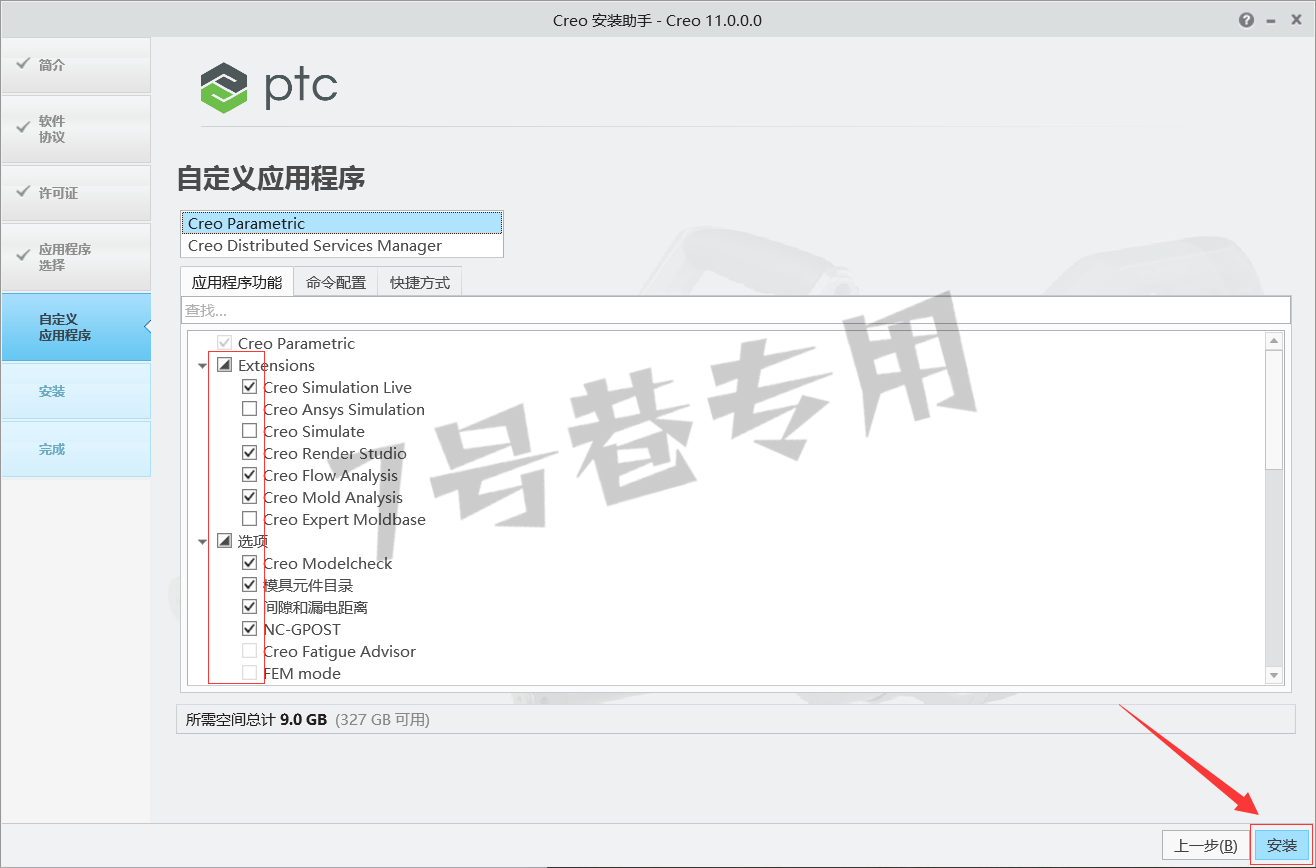Close the Creo installer window

pos(1296,20)
